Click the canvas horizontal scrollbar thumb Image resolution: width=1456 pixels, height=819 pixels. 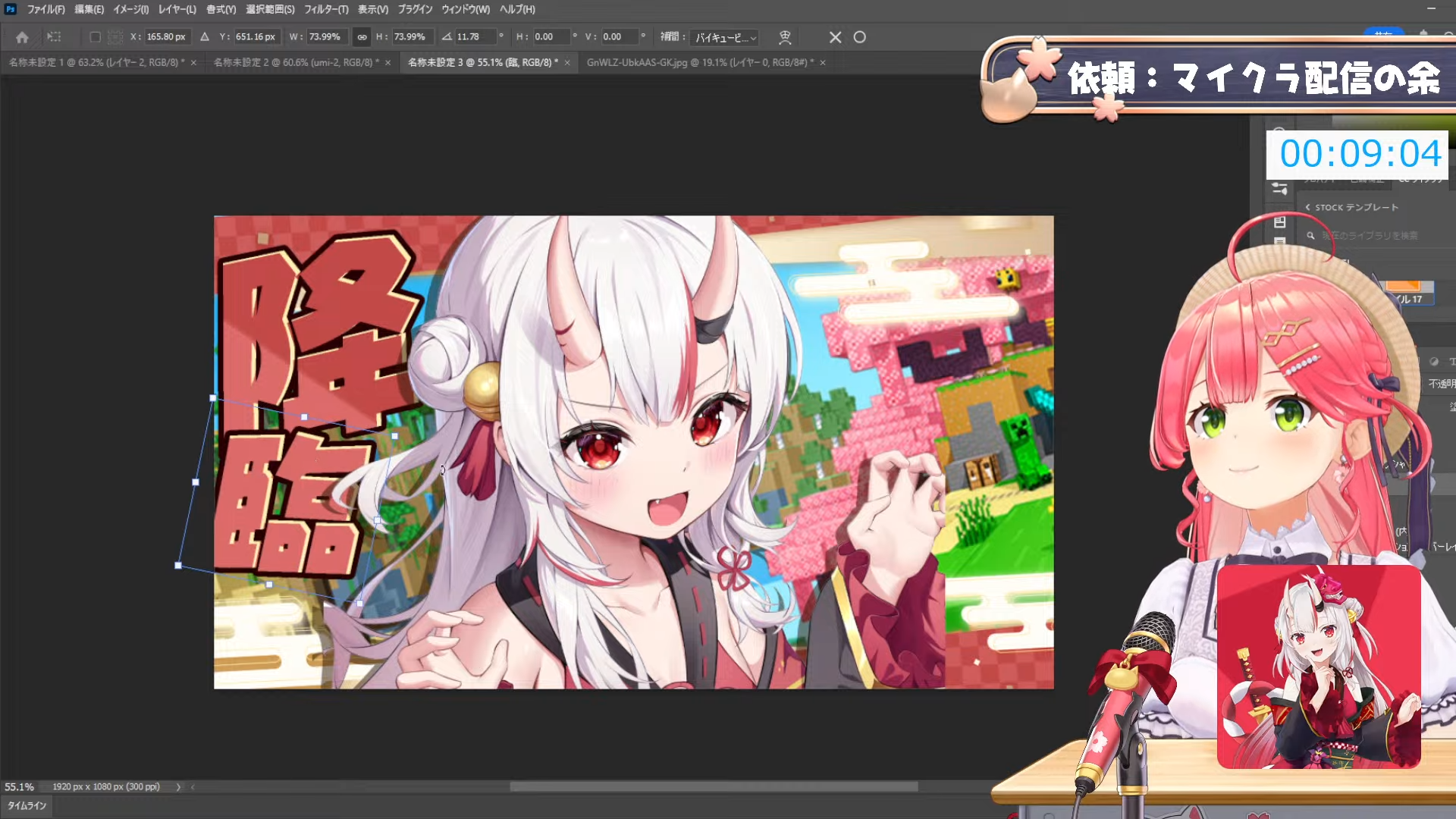point(714,787)
